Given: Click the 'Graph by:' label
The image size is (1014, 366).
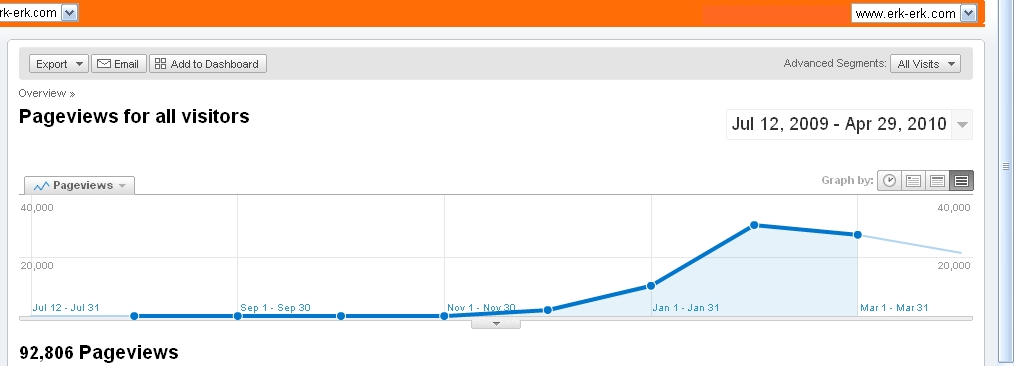Looking at the screenshot, I should click(x=847, y=180).
